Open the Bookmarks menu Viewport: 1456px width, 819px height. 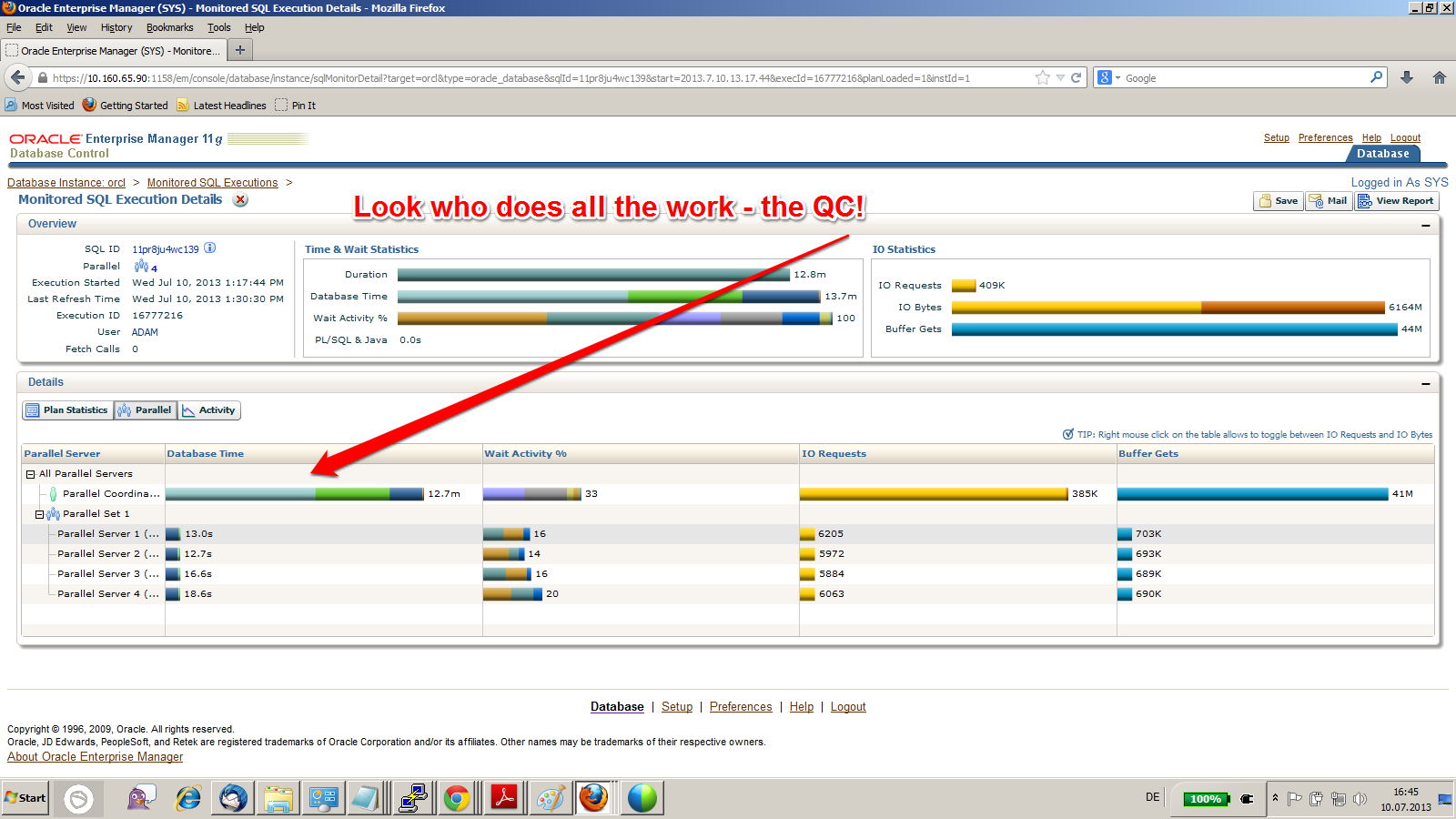coord(169,27)
